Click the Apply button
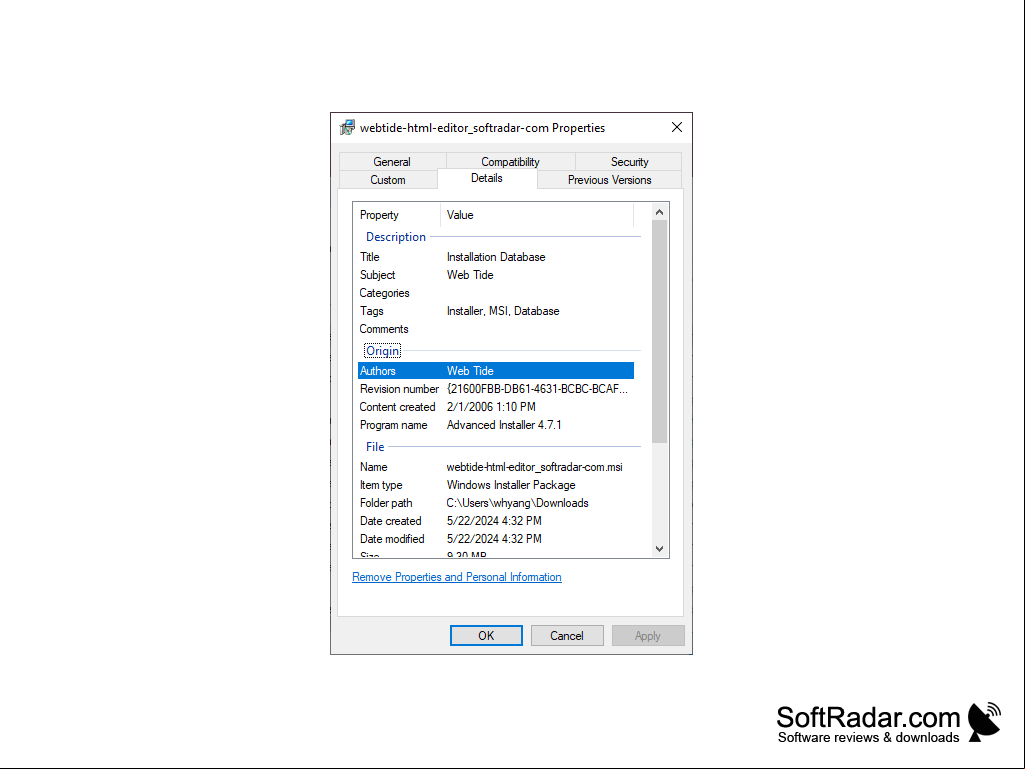The height and width of the screenshot is (769, 1025). (x=648, y=636)
